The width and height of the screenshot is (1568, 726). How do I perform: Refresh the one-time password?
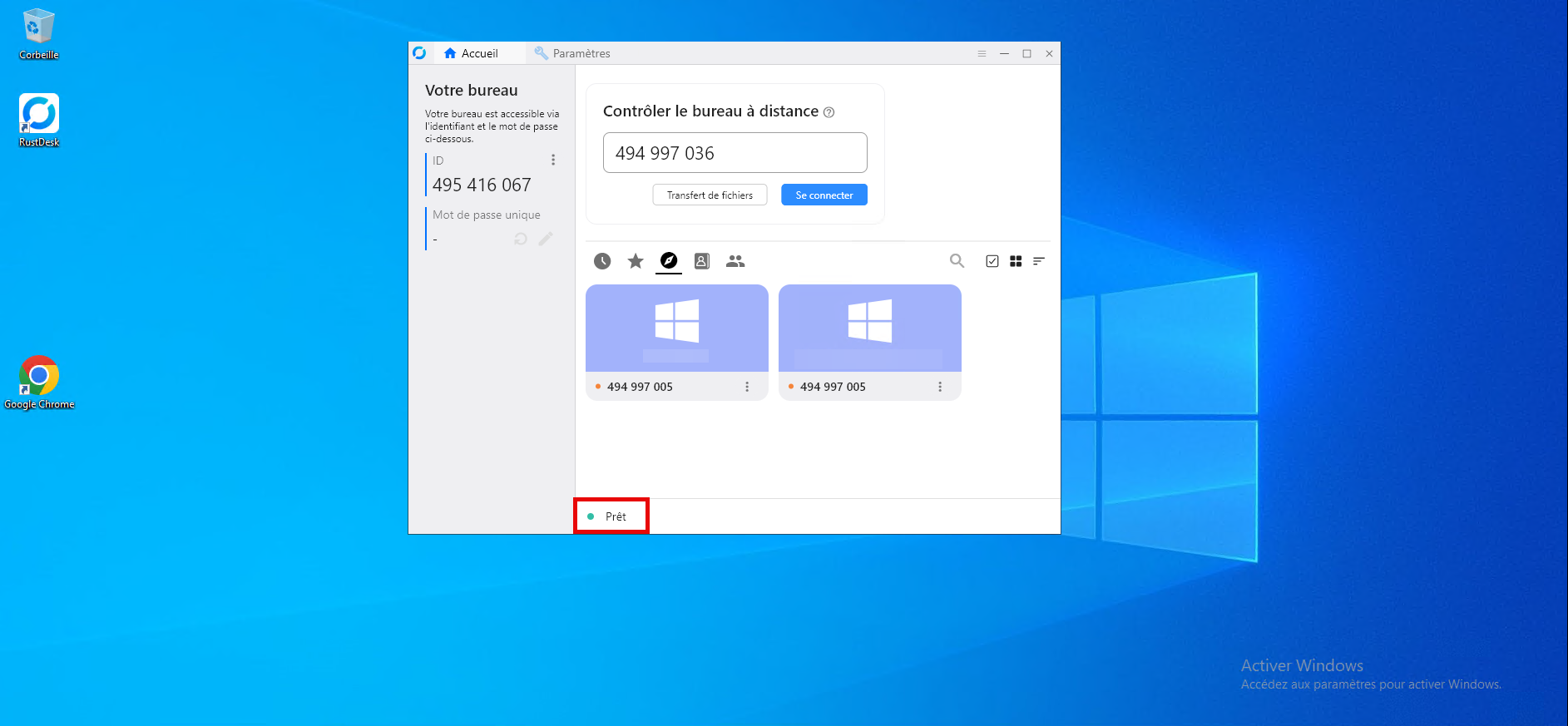521,240
